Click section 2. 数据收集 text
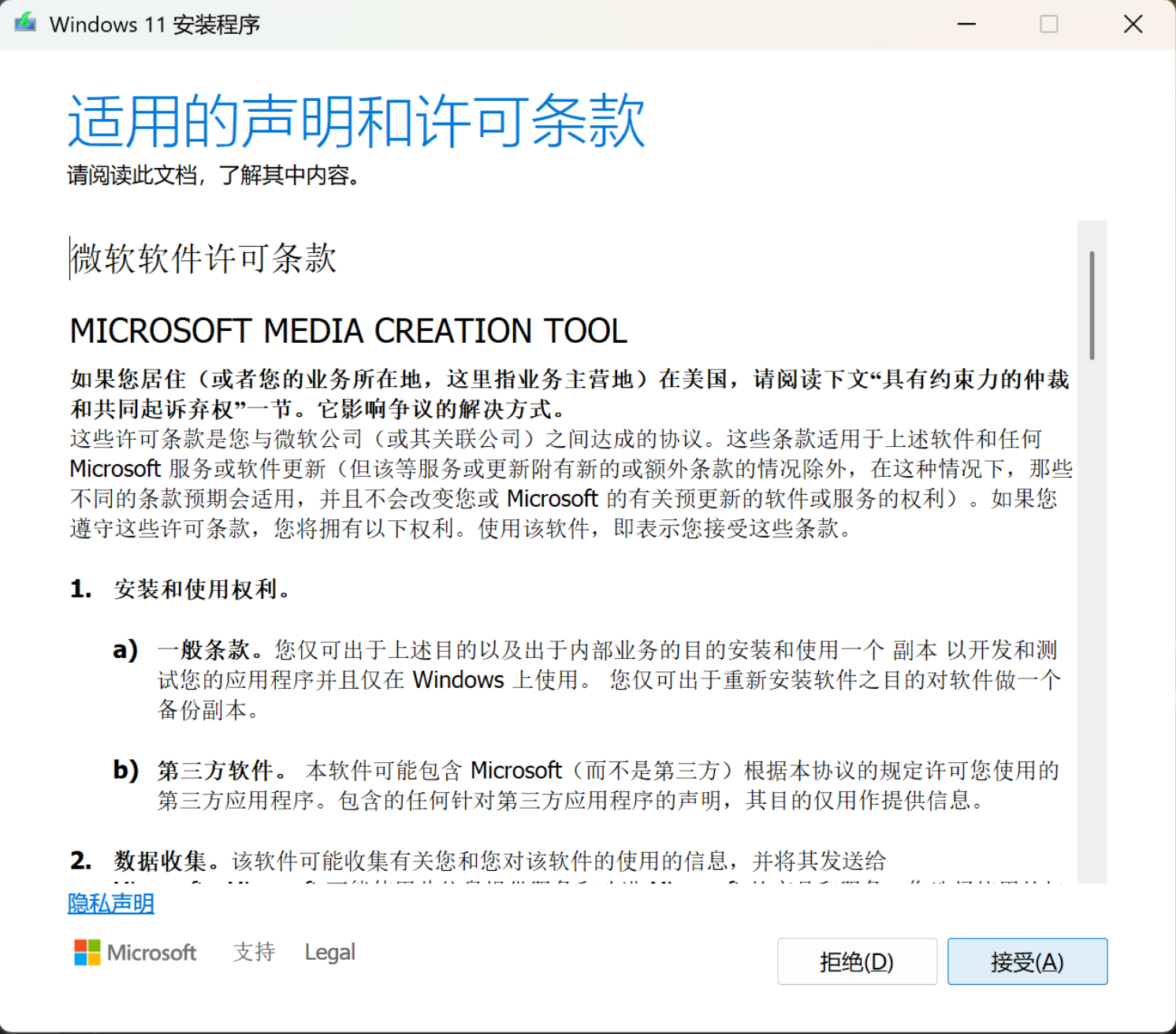The width and height of the screenshot is (1176, 1034). 478,861
